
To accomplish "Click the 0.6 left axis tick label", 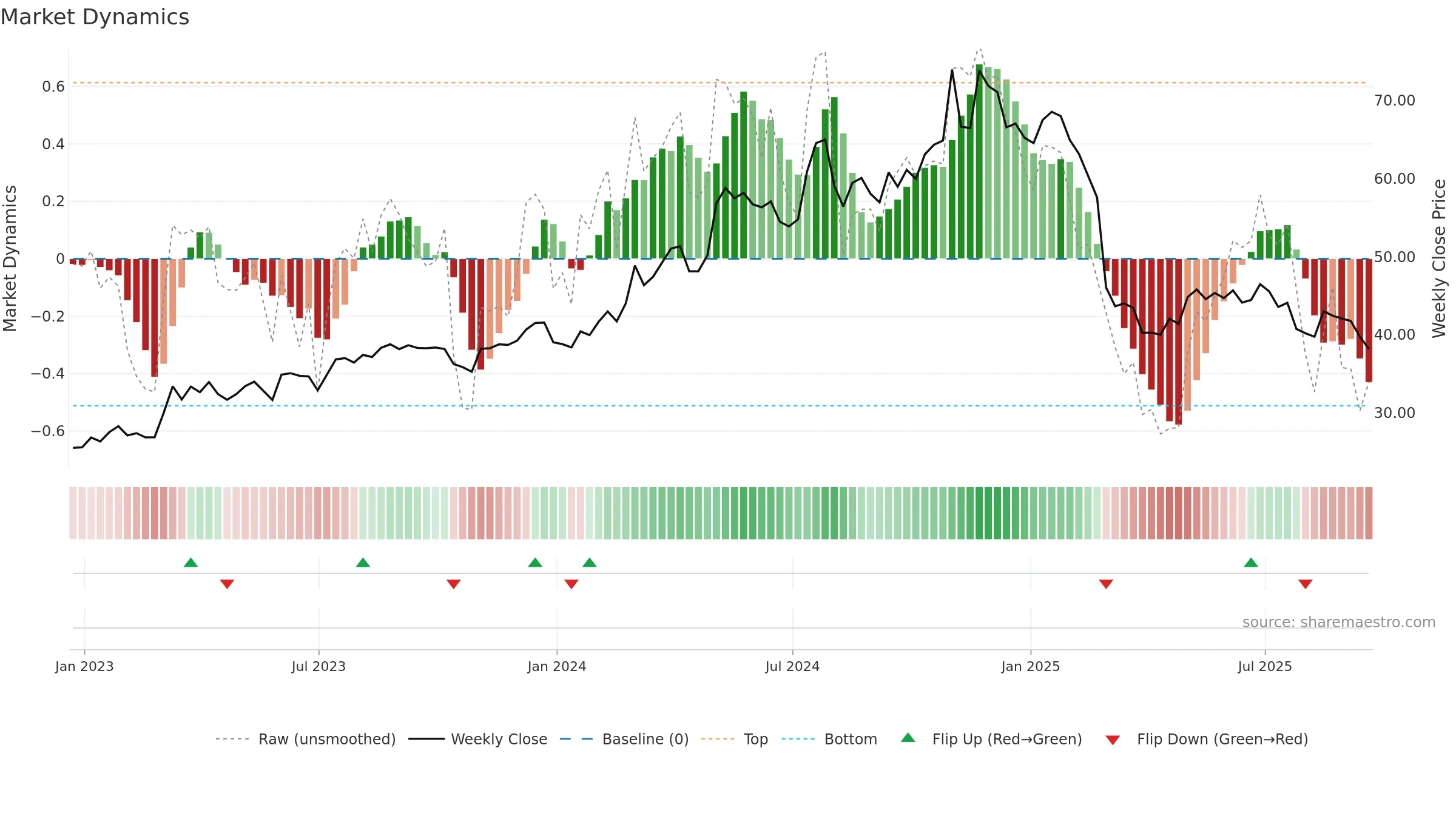I will click(53, 87).
